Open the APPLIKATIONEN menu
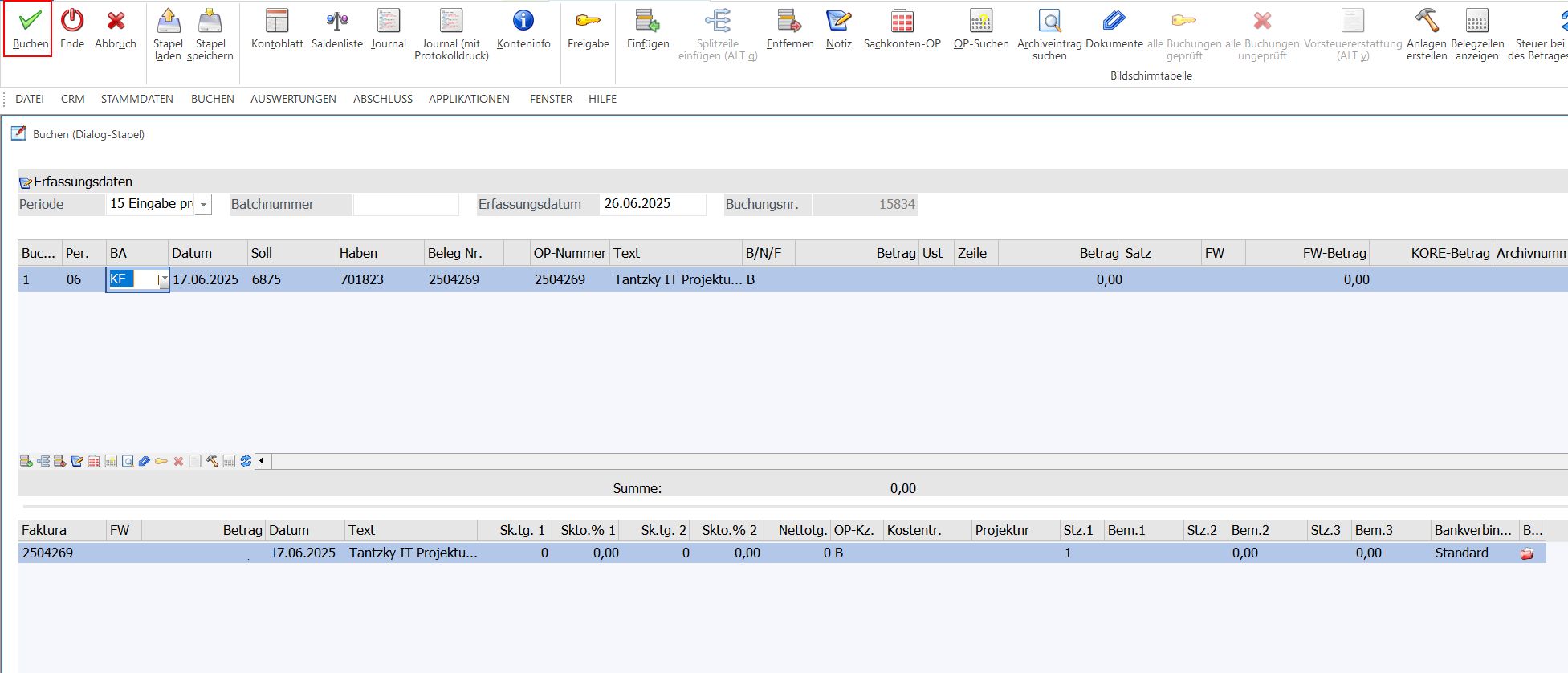Image resolution: width=1568 pixels, height=673 pixels. tap(469, 99)
